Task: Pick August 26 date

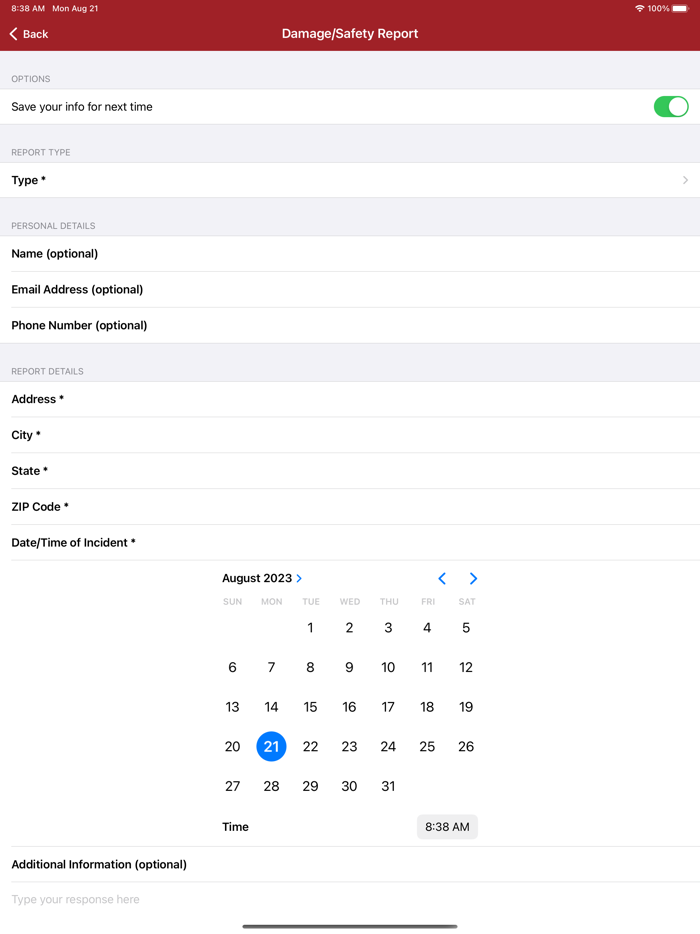Action: point(466,746)
